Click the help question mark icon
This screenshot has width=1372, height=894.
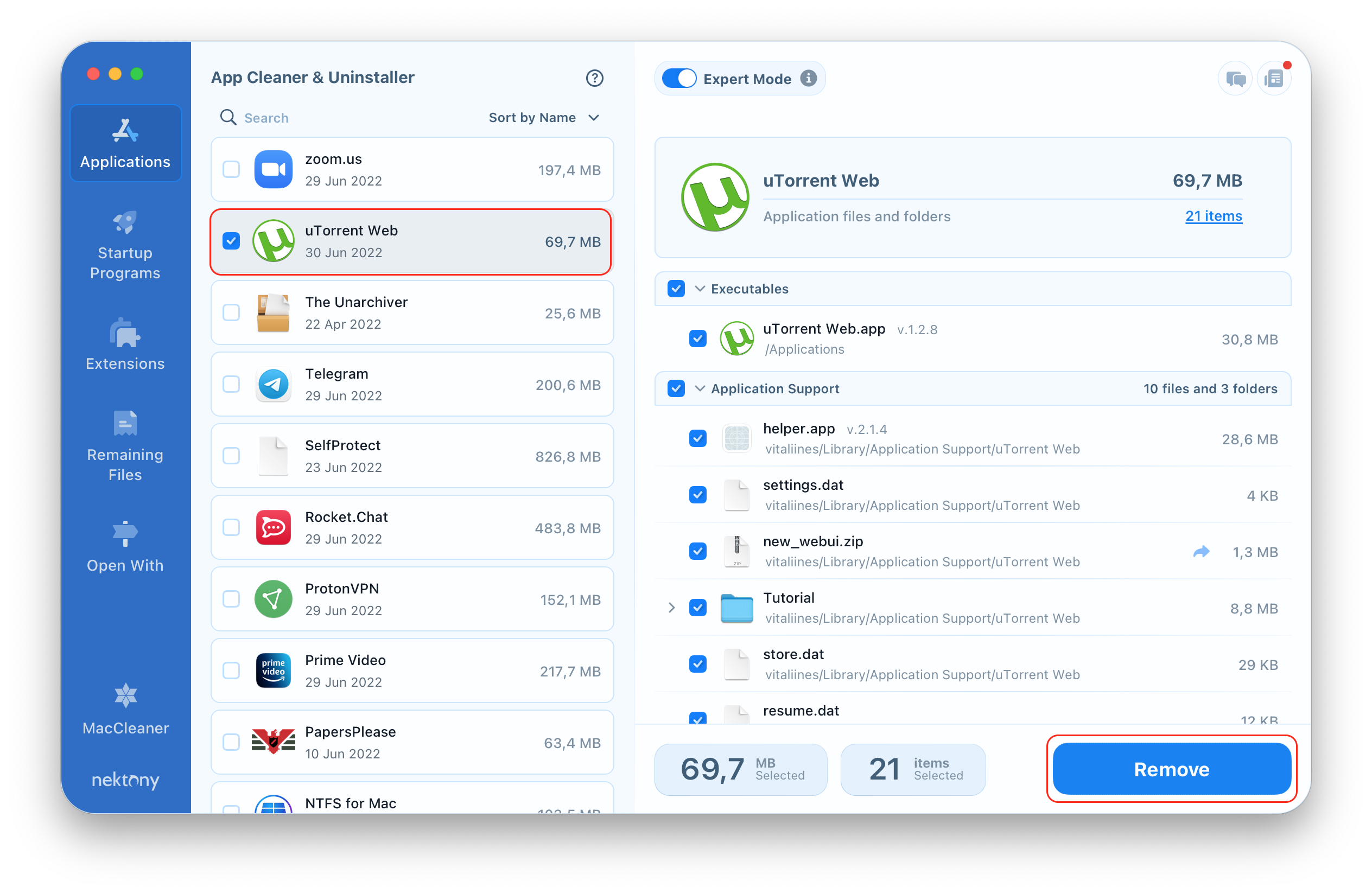coord(592,77)
